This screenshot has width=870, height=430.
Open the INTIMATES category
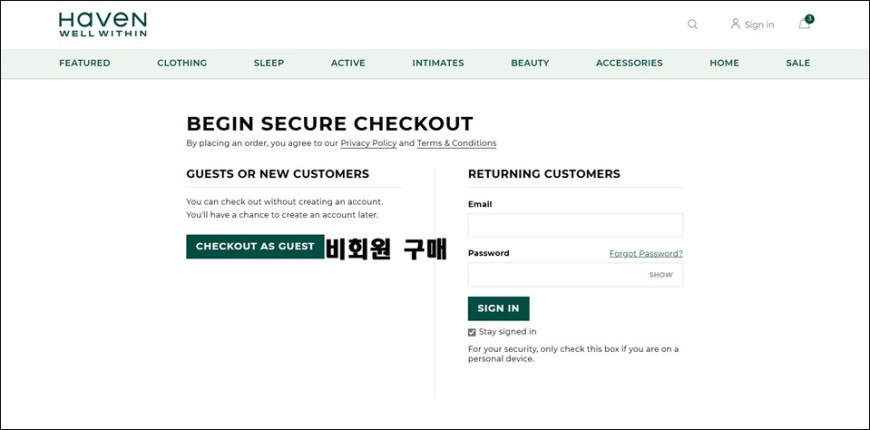(438, 63)
